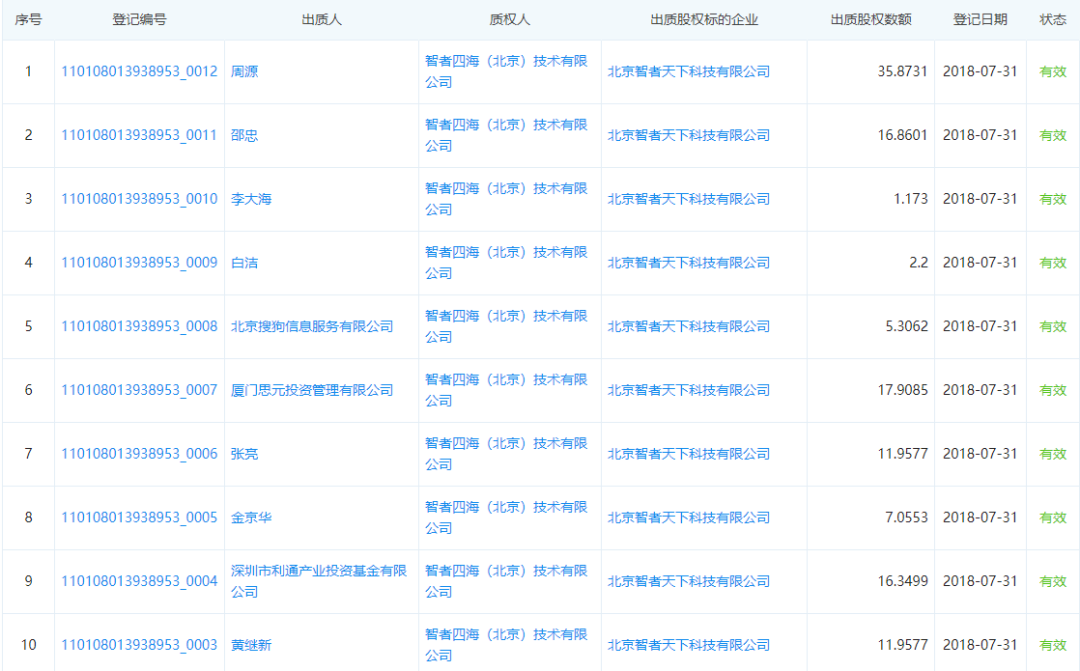1080x671 pixels.
Task: Click the 有效 status in row 5
Action: (x=1052, y=327)
